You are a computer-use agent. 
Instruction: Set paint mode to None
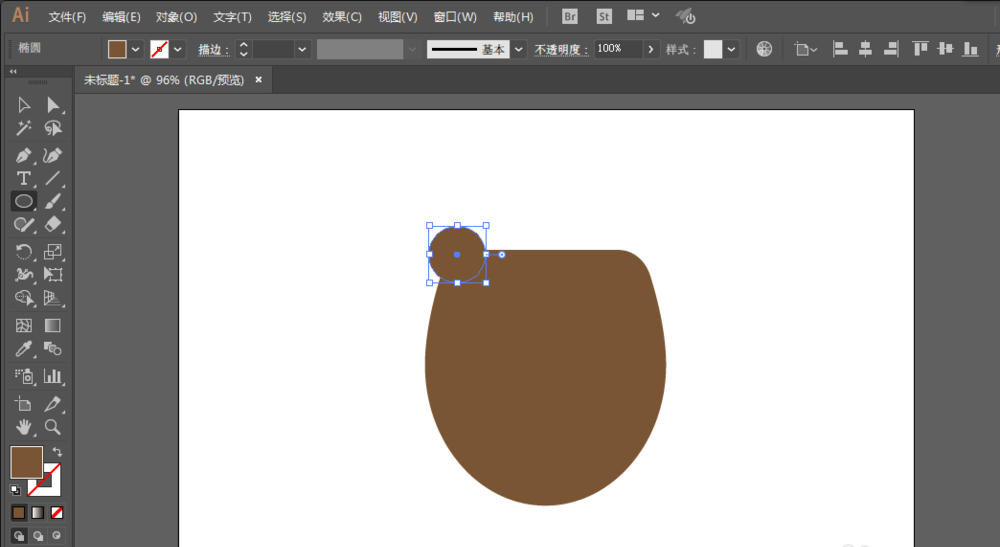(x=57, y=513)
